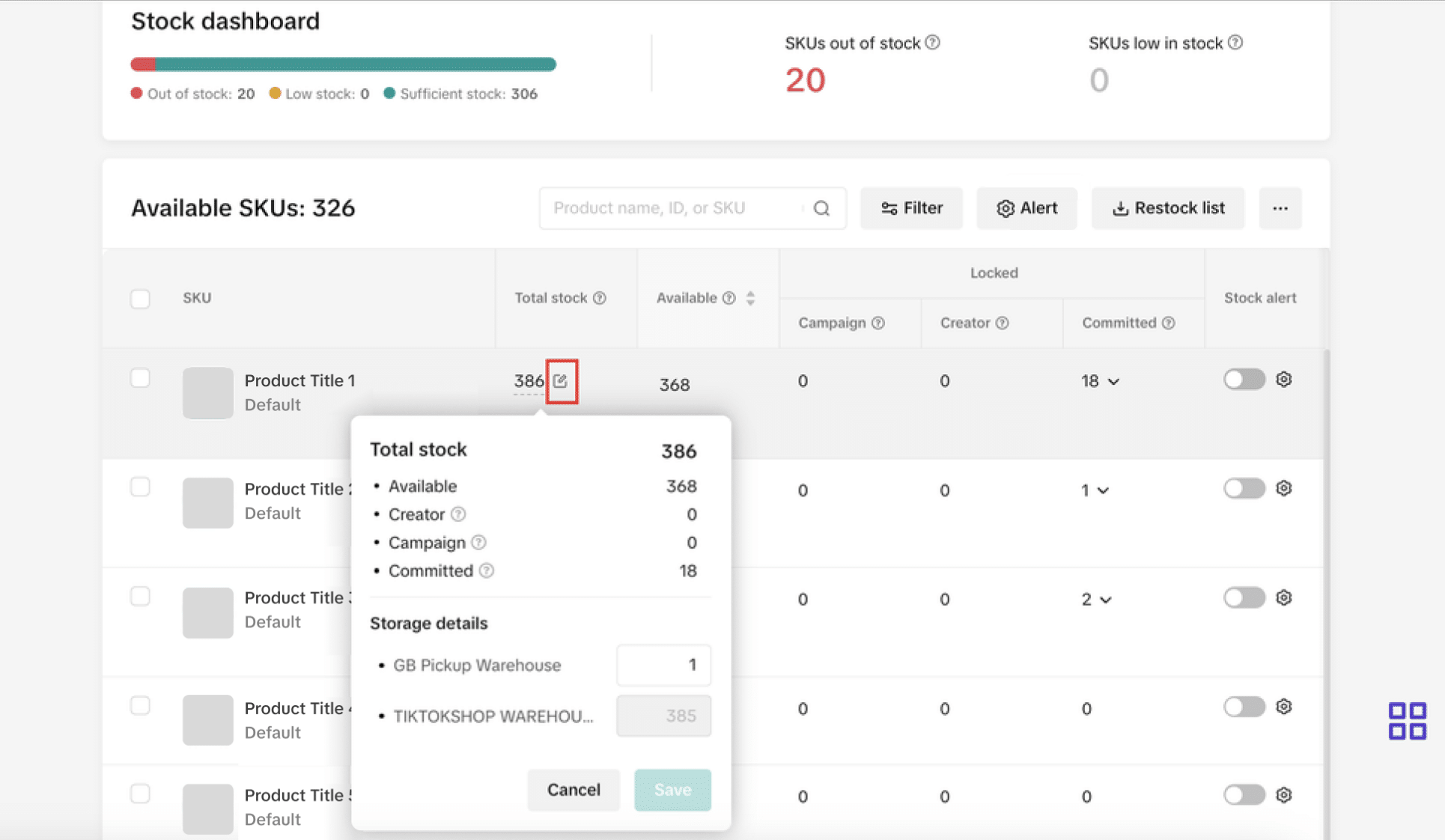Click Cancel in the total stock popup
This screenshot has width=1445, height=840.
[574, 790]
